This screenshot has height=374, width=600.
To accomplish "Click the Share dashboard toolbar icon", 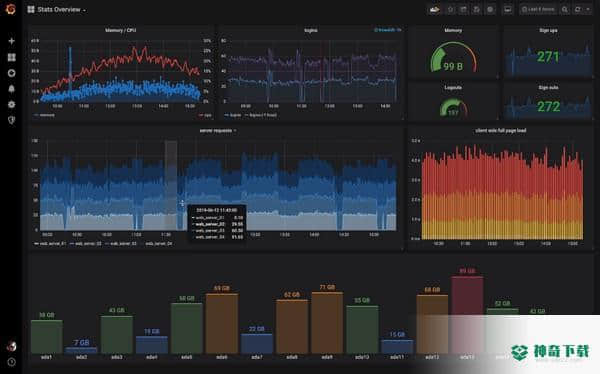I will pos(463,9).
